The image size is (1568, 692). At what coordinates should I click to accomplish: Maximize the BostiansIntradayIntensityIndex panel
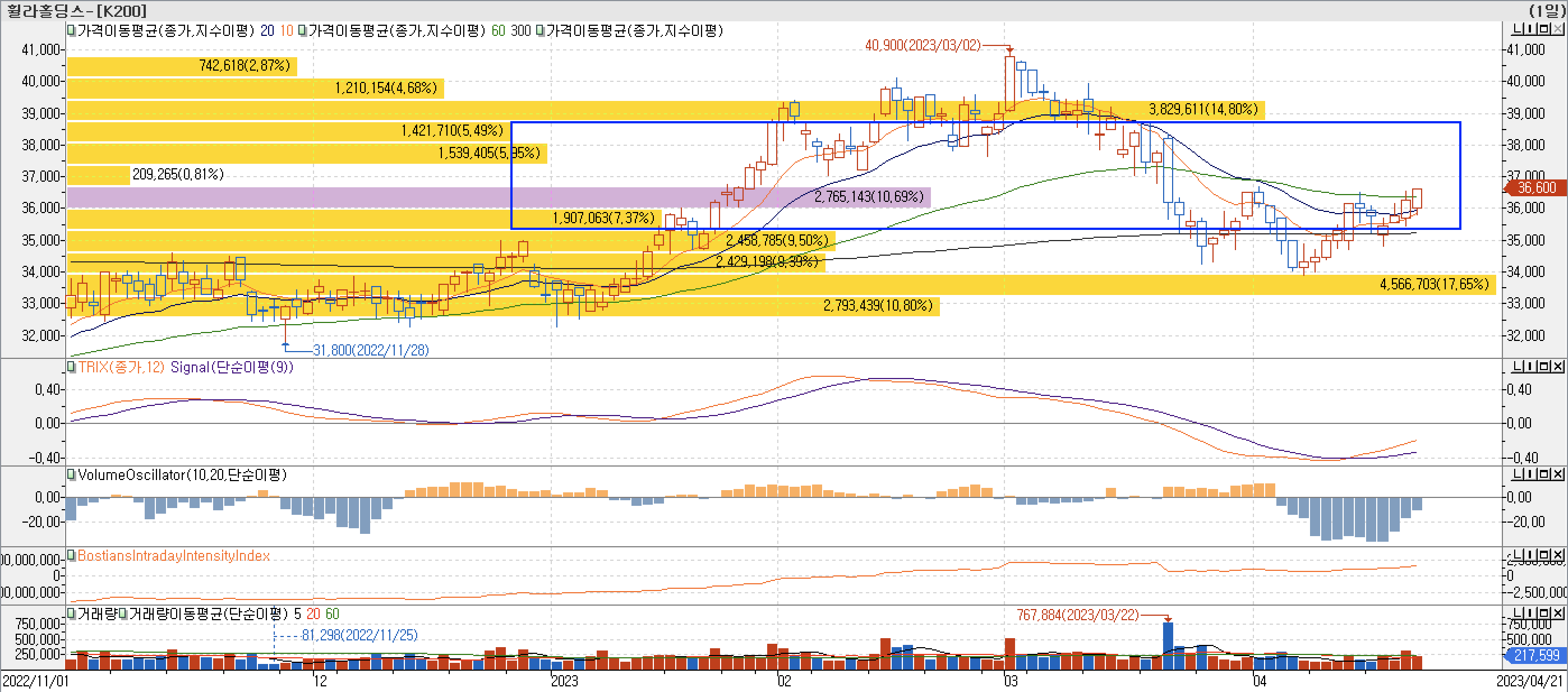click(x=1544, y=555)
